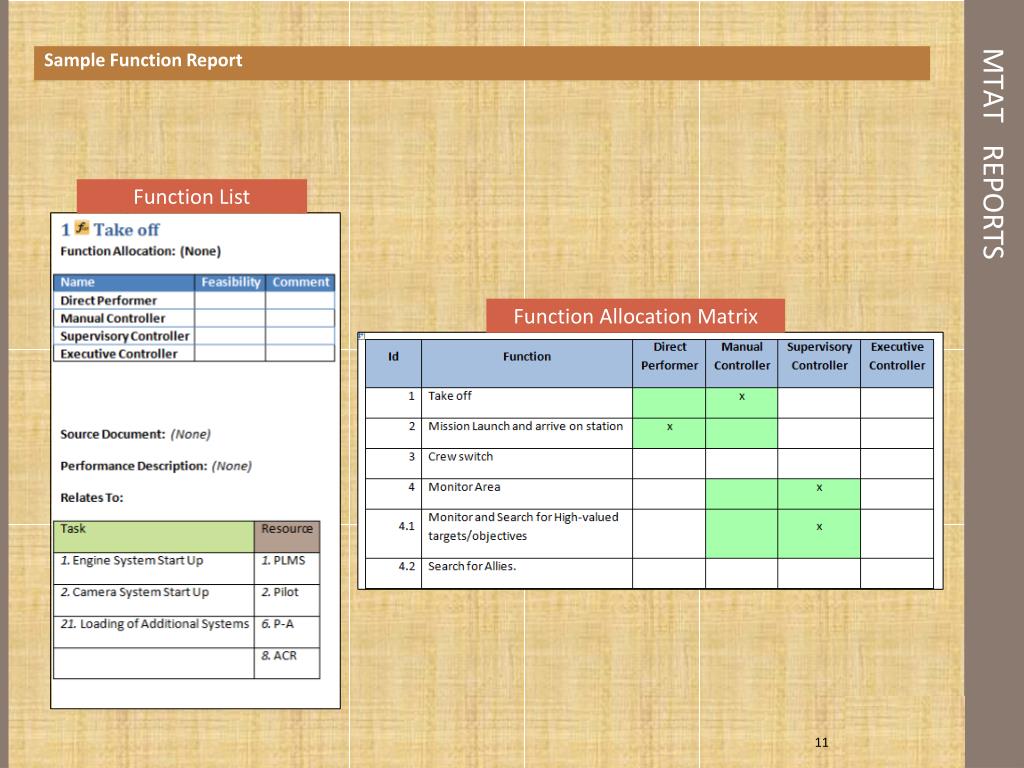Select Monitor and Search for High-valued targets row
The image size is (1024, 768).
point(649,534)
